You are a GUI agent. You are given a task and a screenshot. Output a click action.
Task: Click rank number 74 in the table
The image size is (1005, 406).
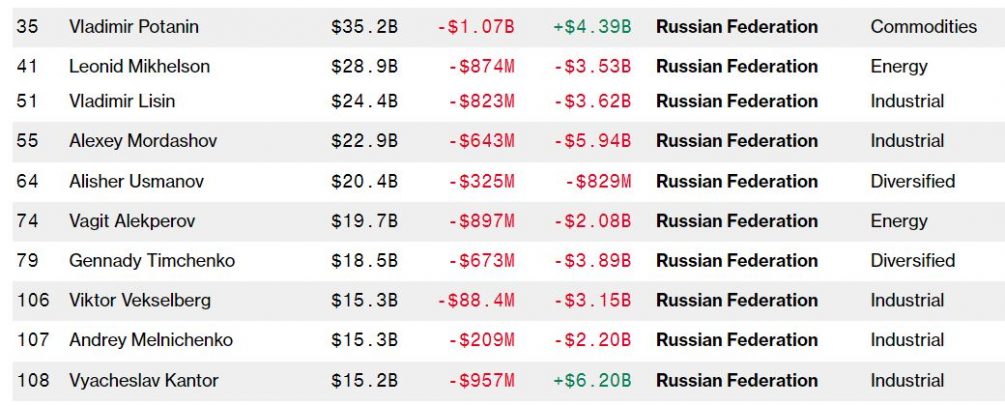28,221
